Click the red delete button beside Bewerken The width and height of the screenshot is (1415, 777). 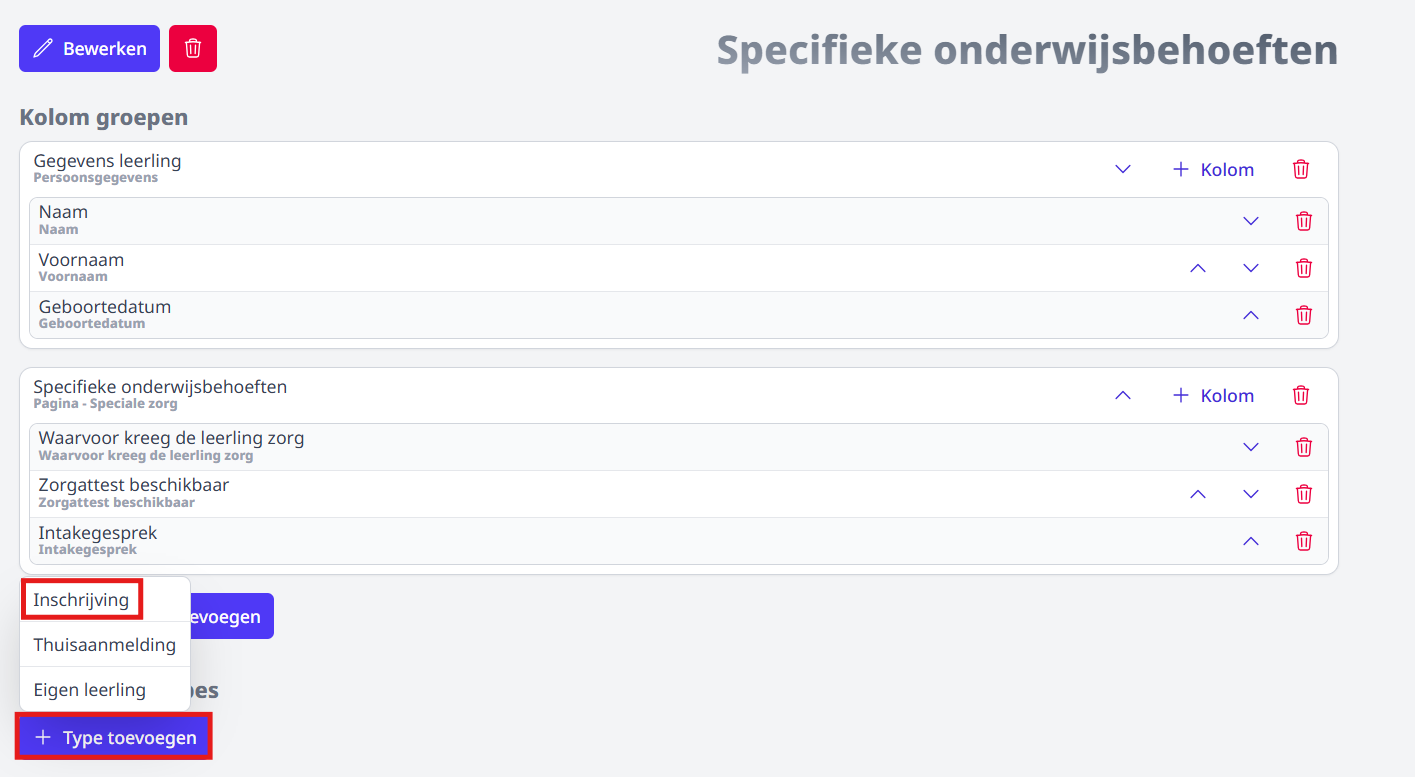193,48
